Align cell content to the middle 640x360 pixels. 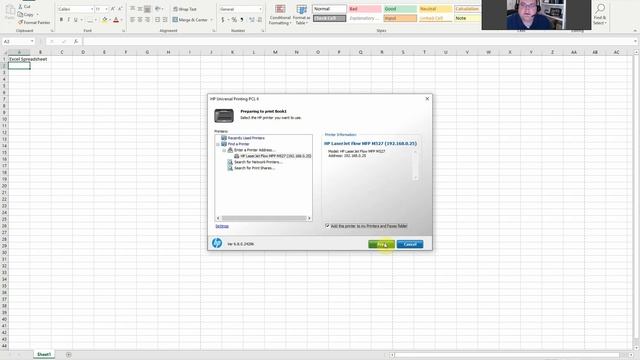140,9
